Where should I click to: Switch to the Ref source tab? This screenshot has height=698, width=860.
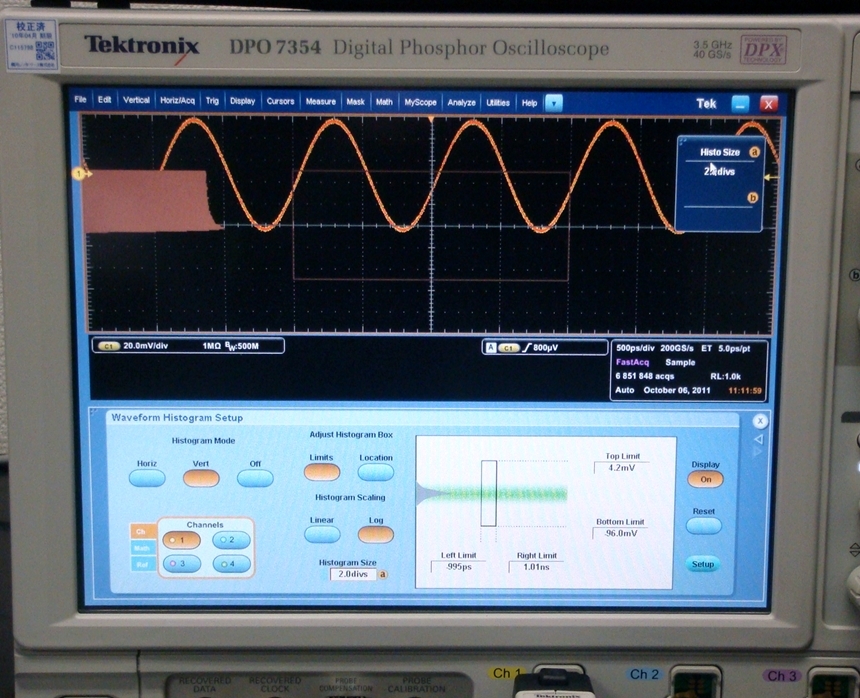point(142,564)
